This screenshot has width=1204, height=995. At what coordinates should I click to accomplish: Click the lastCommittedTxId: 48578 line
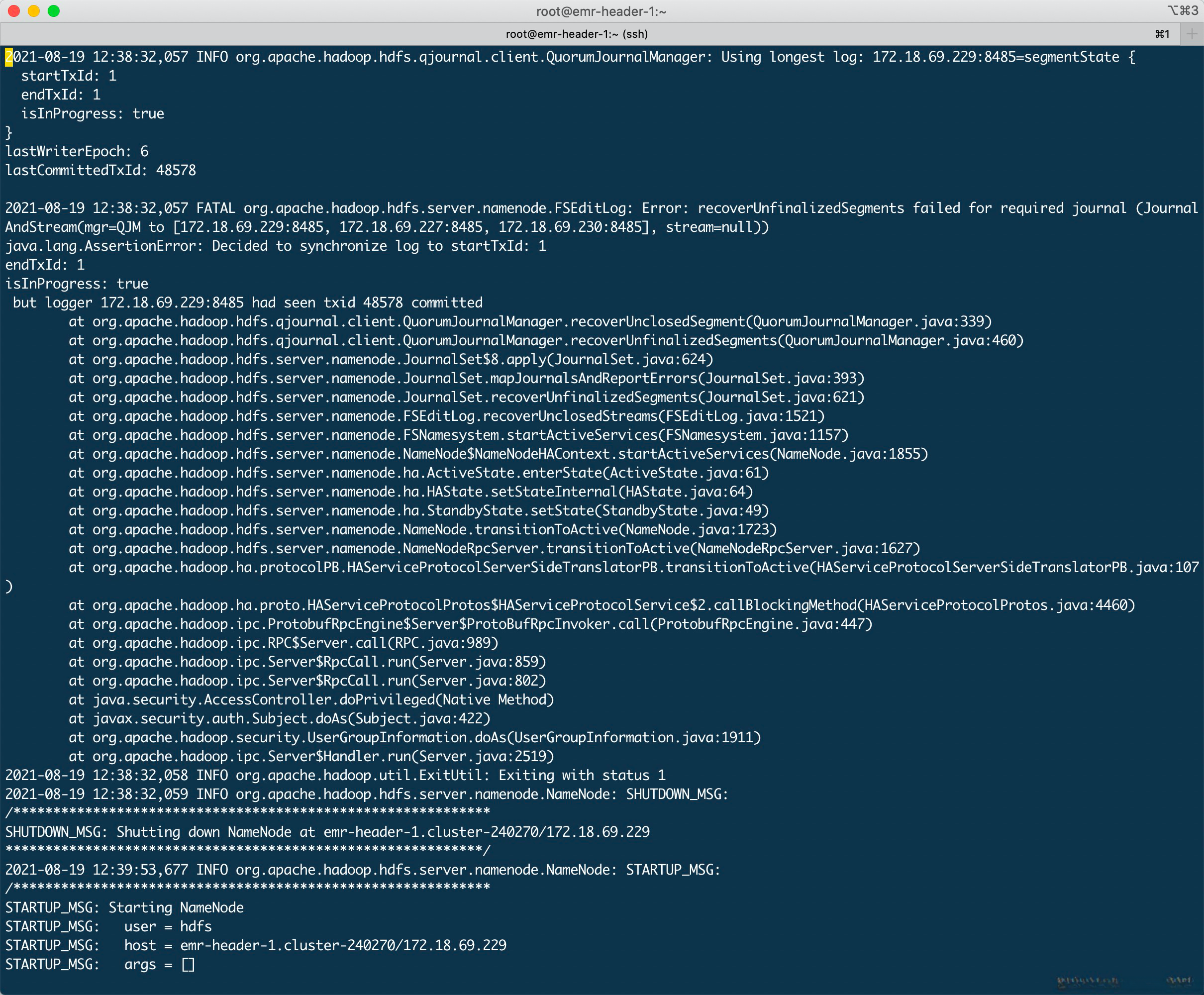[x=100, y=170]
